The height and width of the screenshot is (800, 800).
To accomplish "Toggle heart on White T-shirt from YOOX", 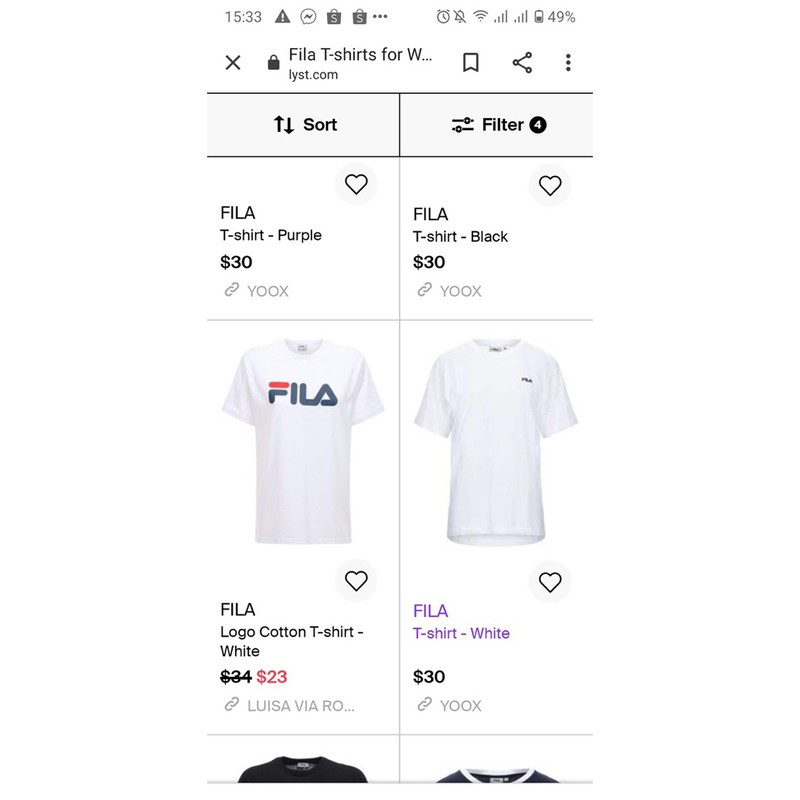I will [550, 581].
